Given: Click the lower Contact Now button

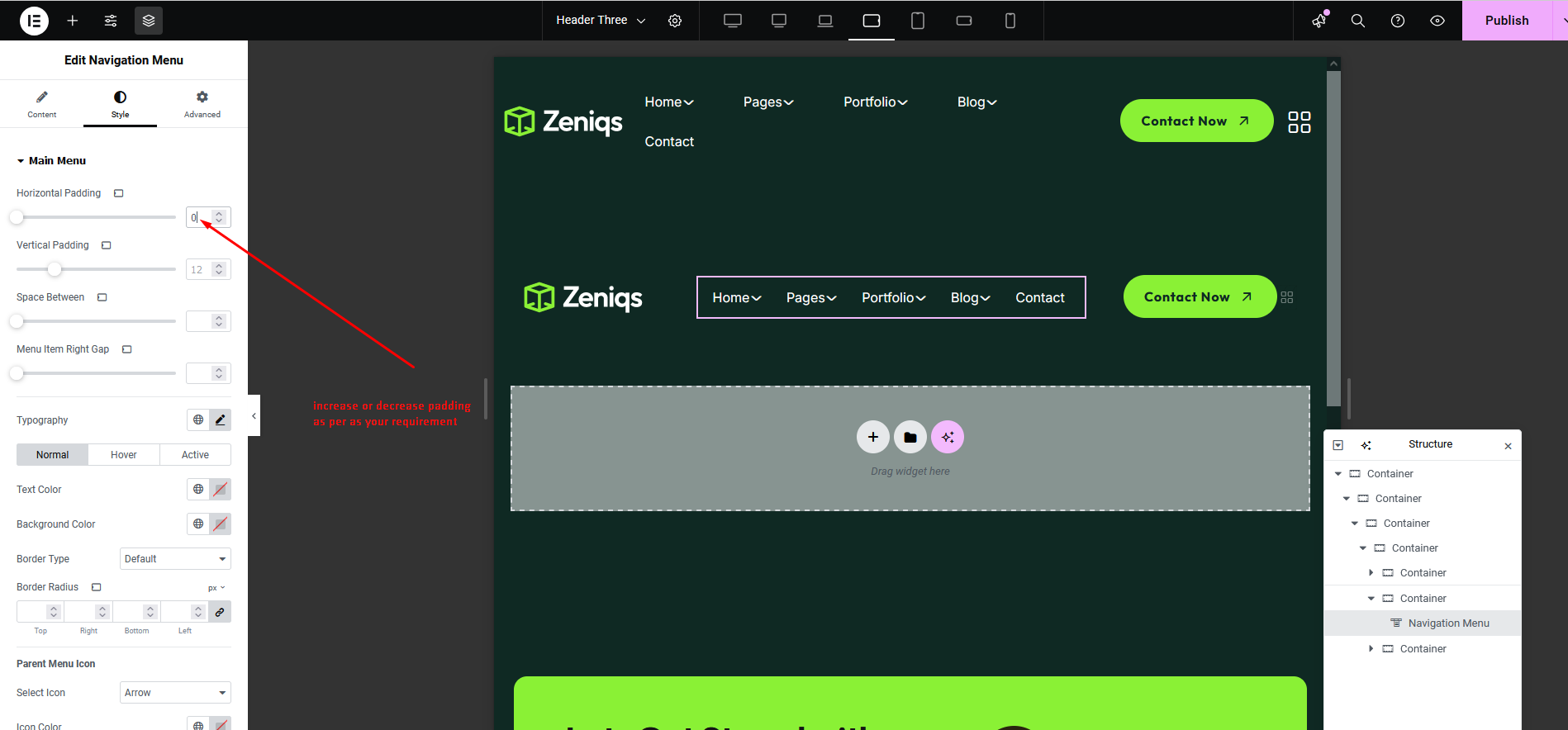Looking at the screenshot, I should 1200,296.
